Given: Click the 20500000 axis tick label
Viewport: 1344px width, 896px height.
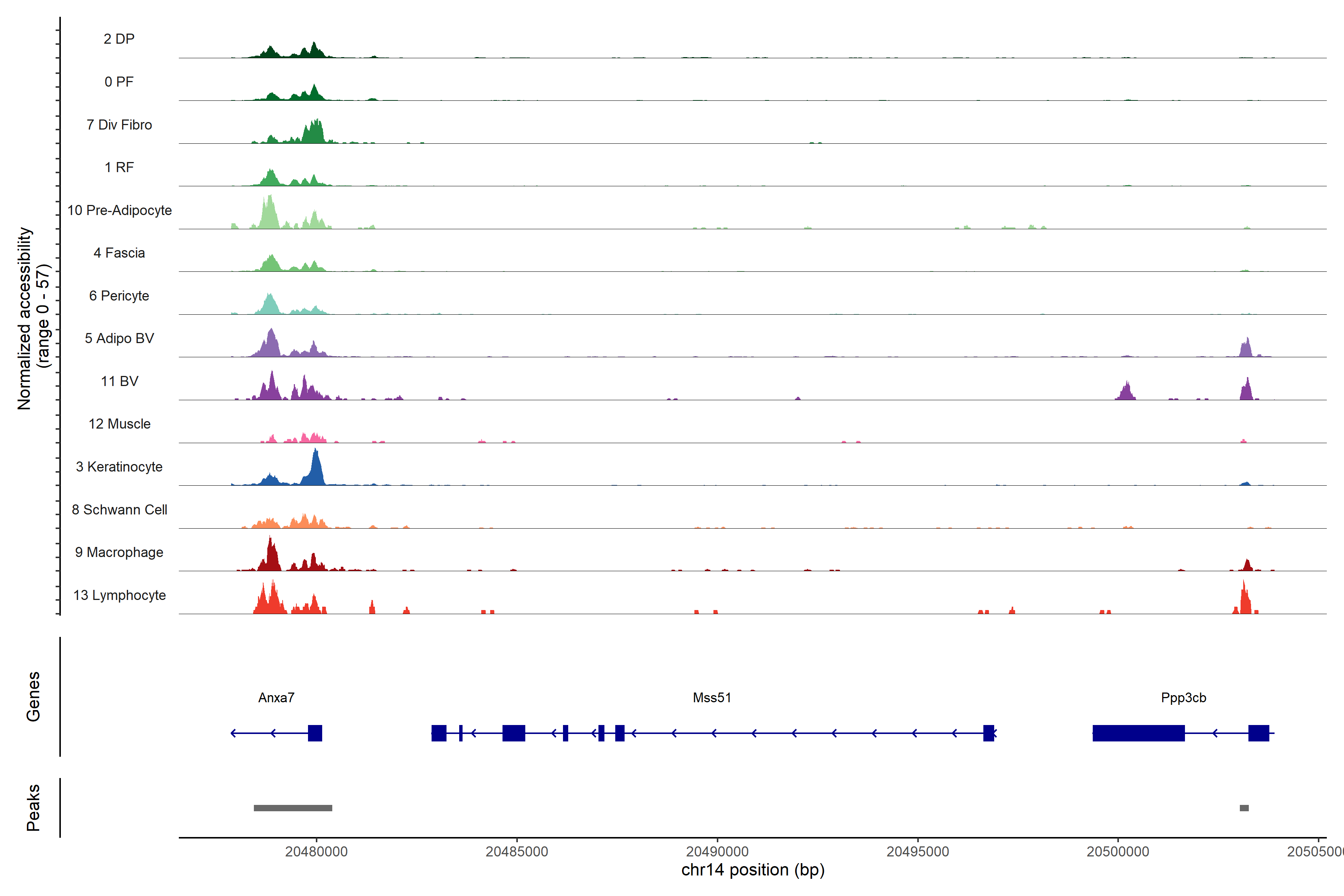Looking at the screenshot, I should pos(1118,851).
